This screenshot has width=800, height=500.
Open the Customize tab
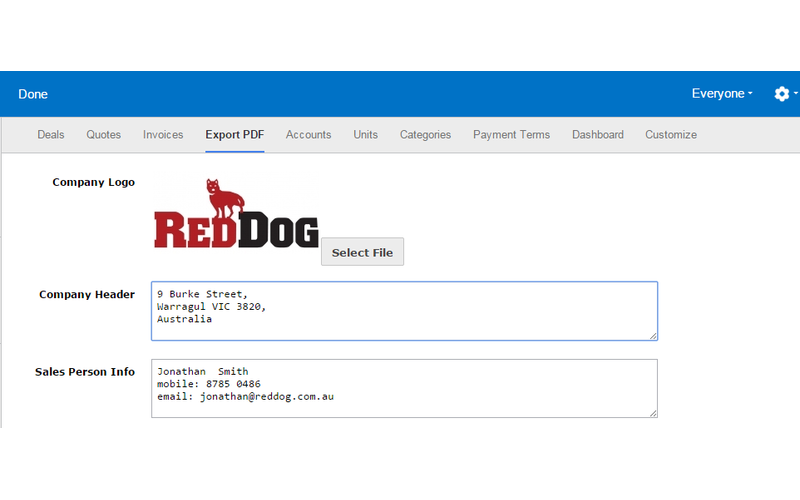671,135
